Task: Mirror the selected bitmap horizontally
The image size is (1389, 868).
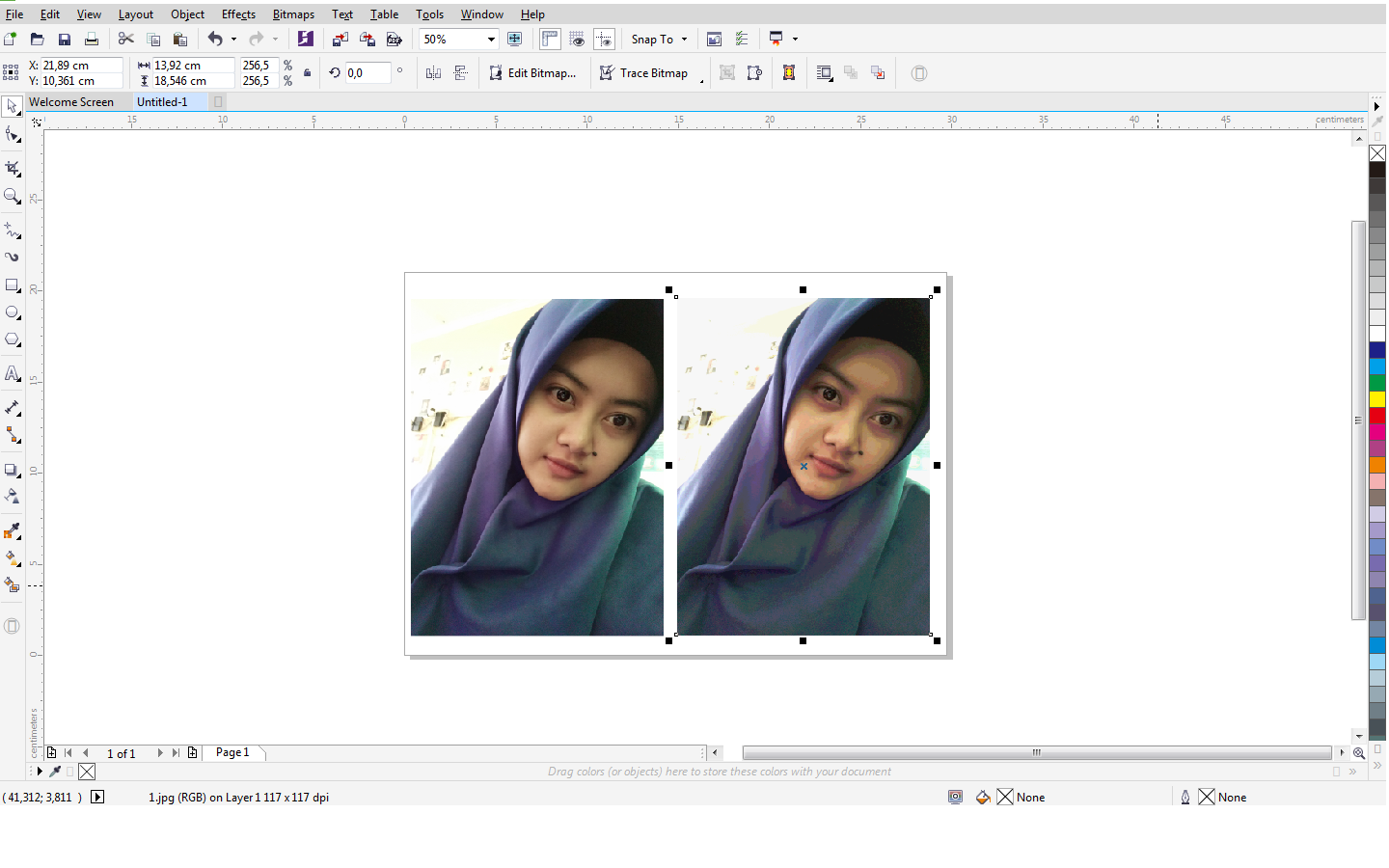Action: pyautogui.click(x=433, y=72)
